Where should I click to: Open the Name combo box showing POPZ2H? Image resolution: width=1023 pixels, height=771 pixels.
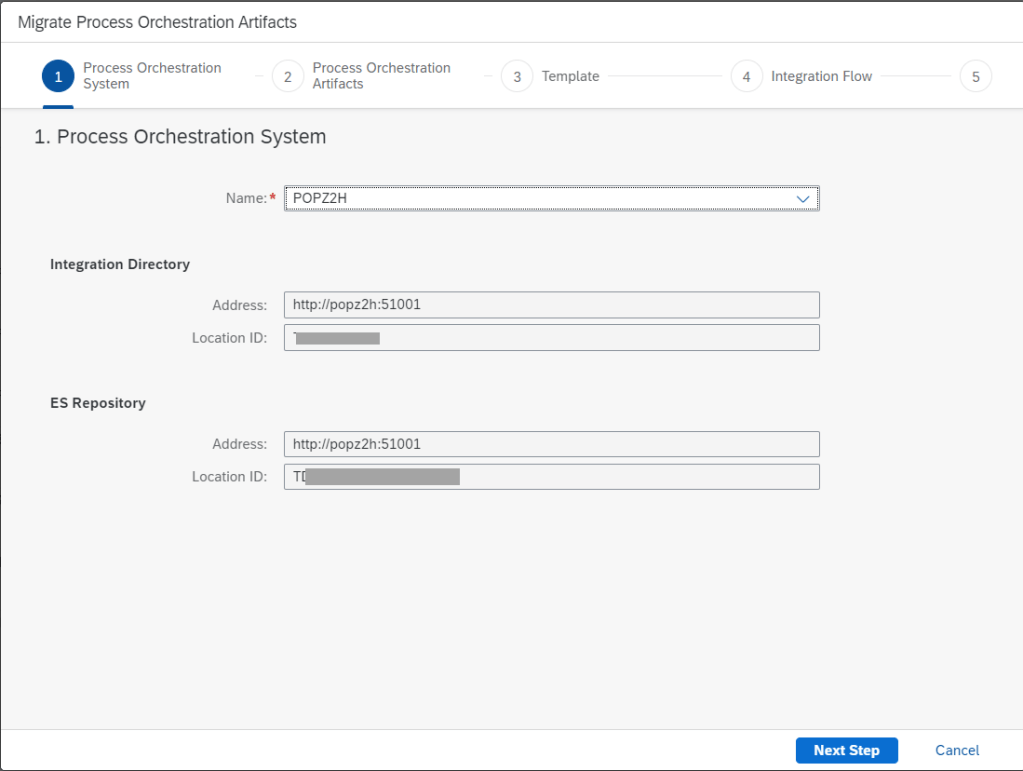[x=540, y=199]
